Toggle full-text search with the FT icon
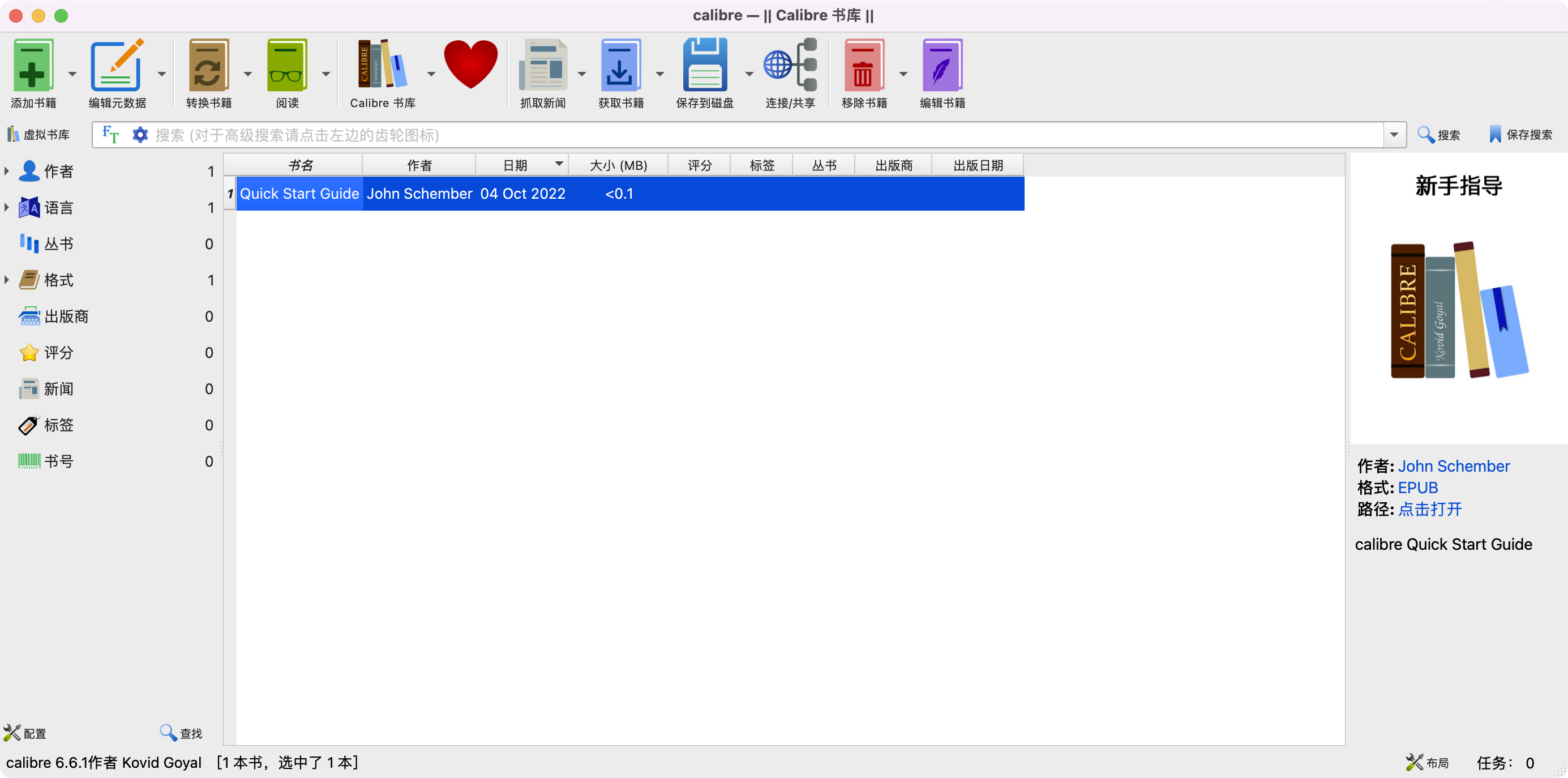This screenshot has width=1568, height=778. pyautogui.click(x=110, y=135)
